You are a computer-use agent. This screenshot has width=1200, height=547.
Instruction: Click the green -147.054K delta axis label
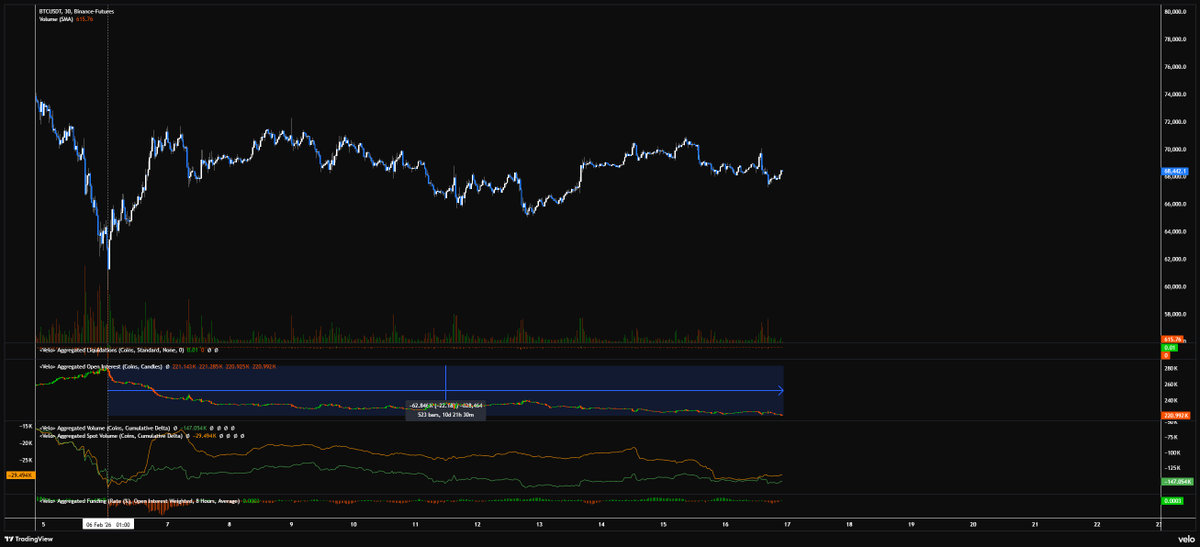1176,481
